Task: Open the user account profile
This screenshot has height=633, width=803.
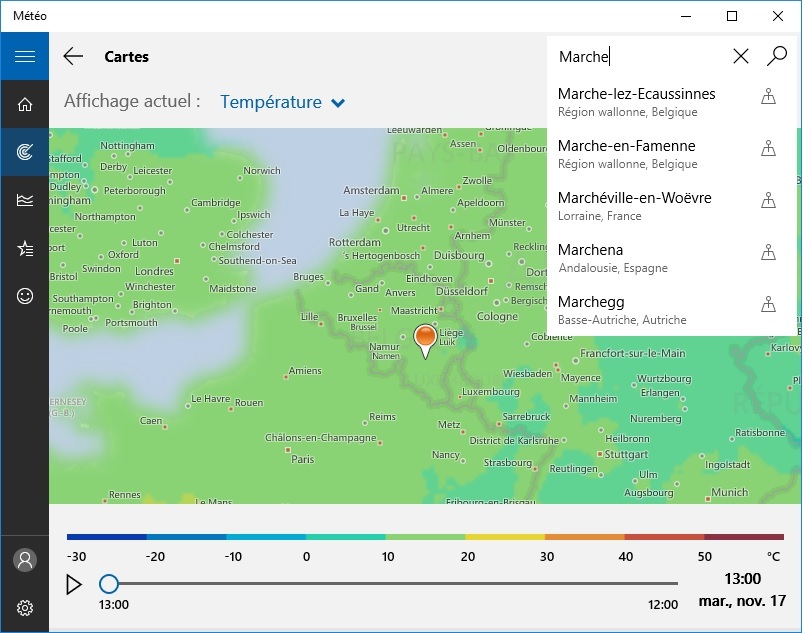Action: 25,560
